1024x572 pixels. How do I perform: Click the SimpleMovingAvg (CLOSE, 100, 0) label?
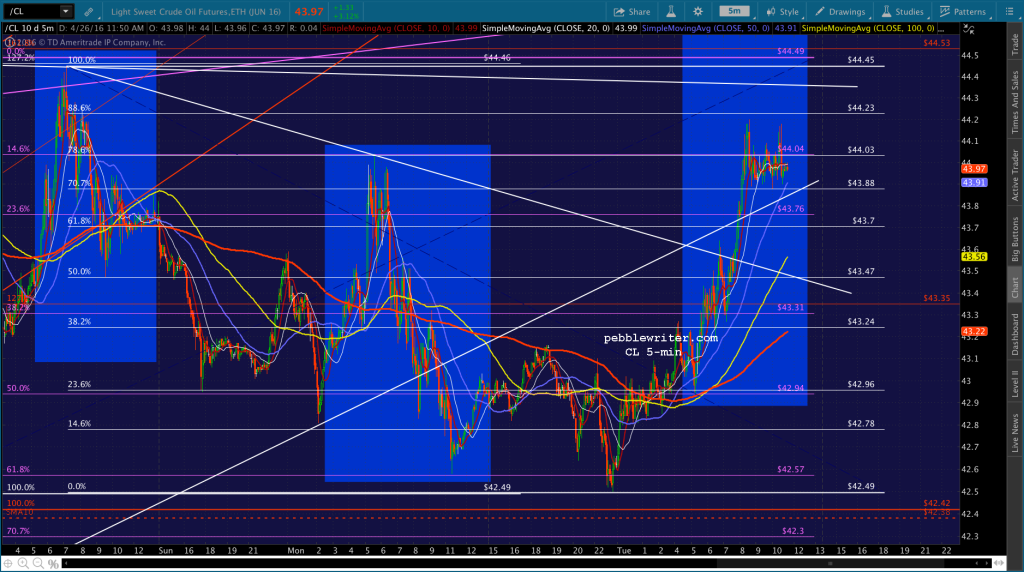(868, 29)
